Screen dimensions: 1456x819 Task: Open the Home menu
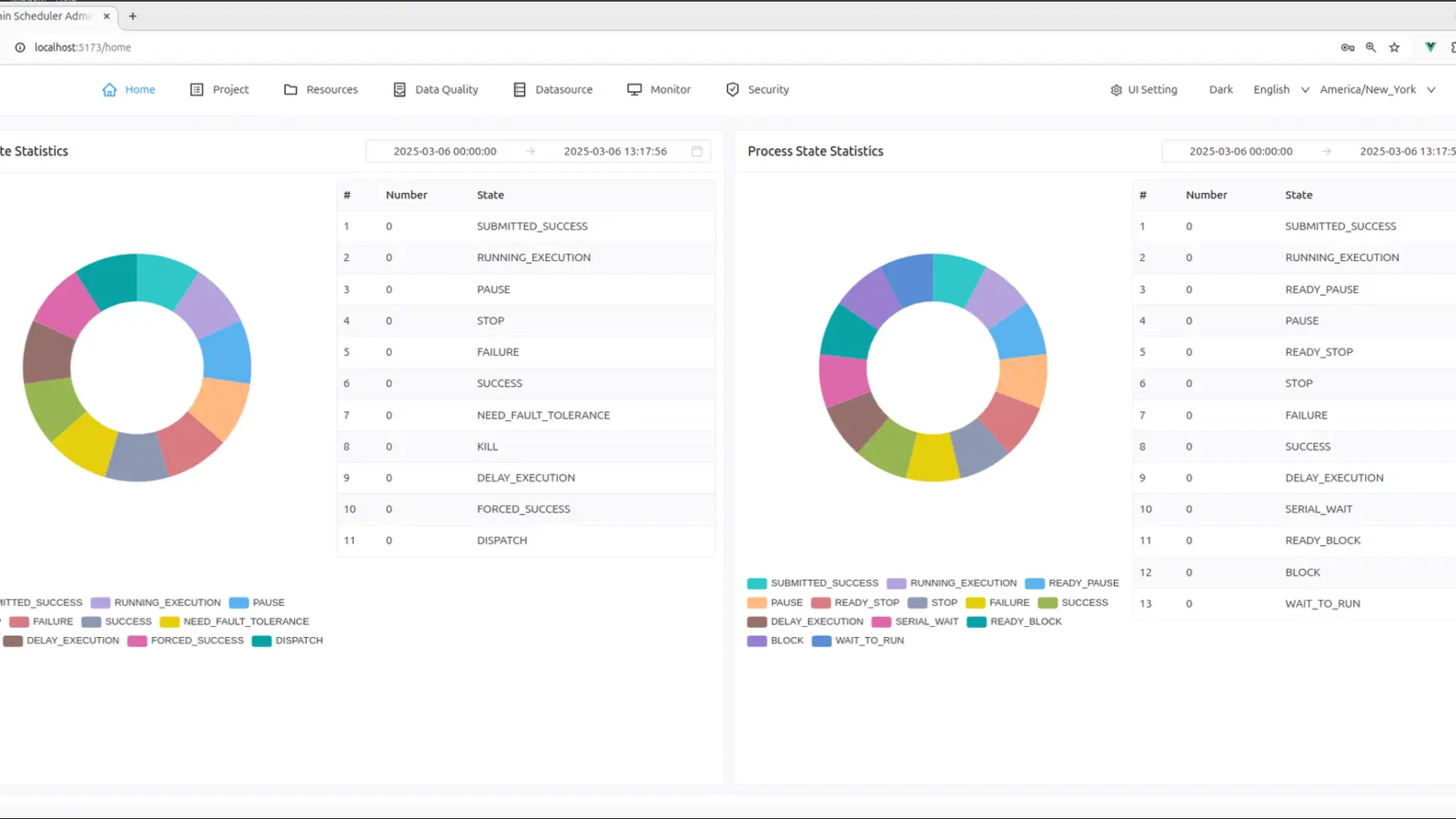coord(128,89)
